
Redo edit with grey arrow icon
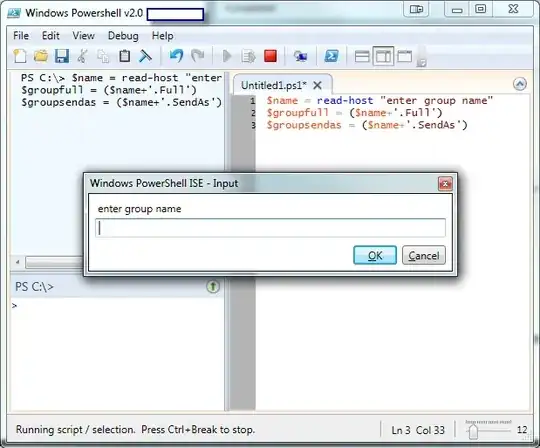coord(198,56)
